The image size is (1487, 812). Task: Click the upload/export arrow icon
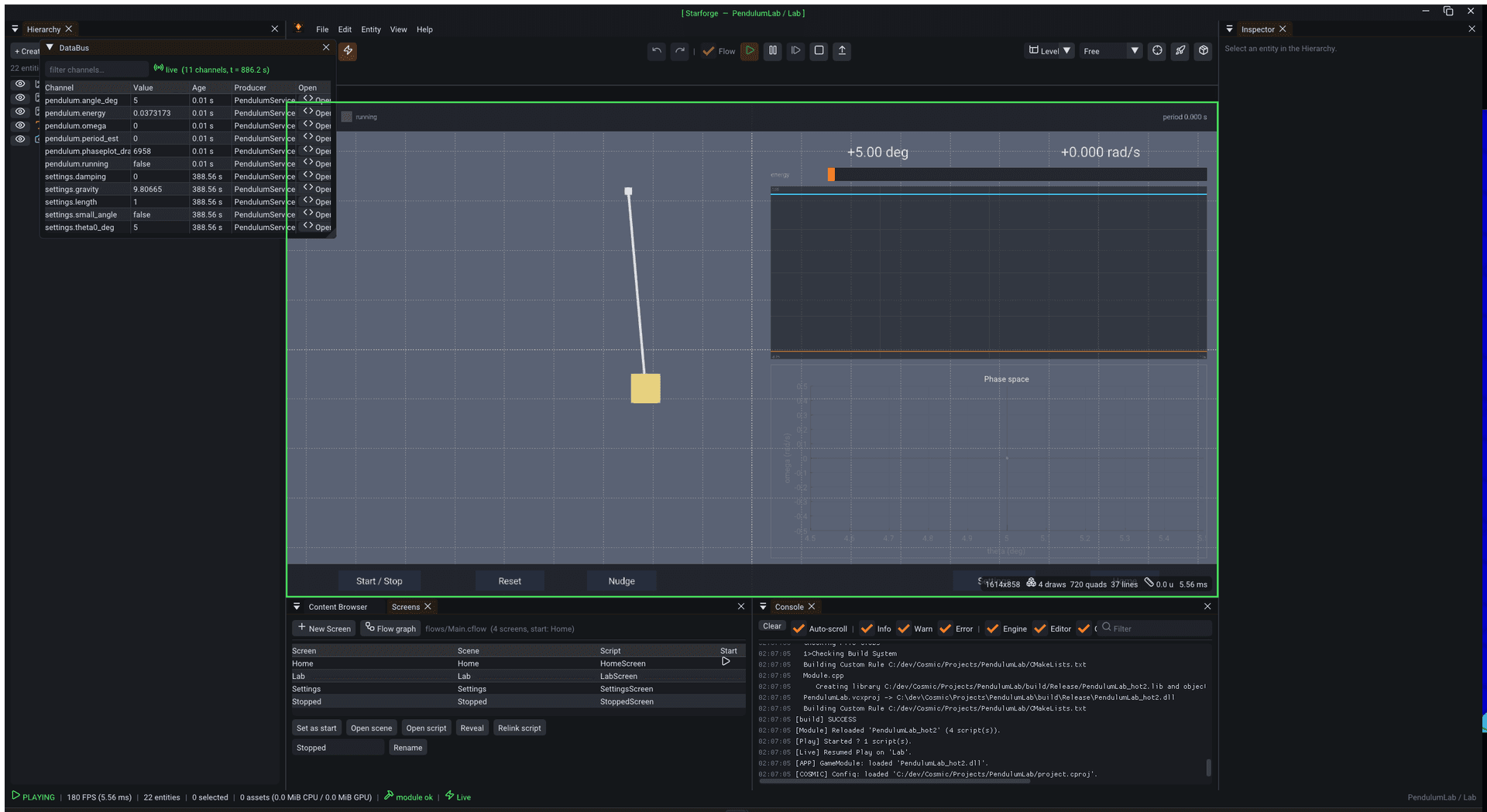(x=842, y=51)
